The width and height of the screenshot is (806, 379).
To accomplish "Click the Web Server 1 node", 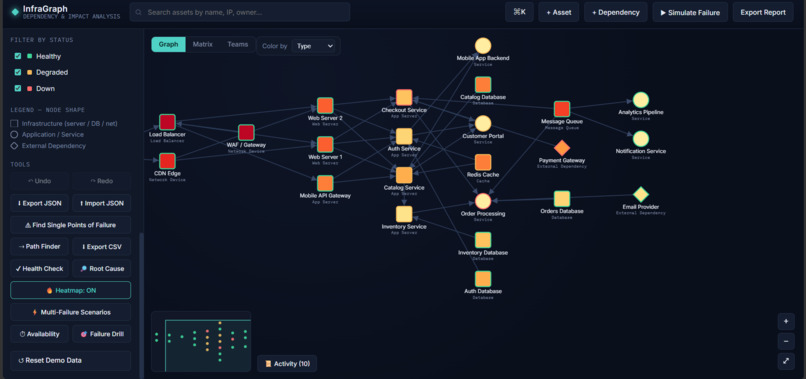I will 325,145.
